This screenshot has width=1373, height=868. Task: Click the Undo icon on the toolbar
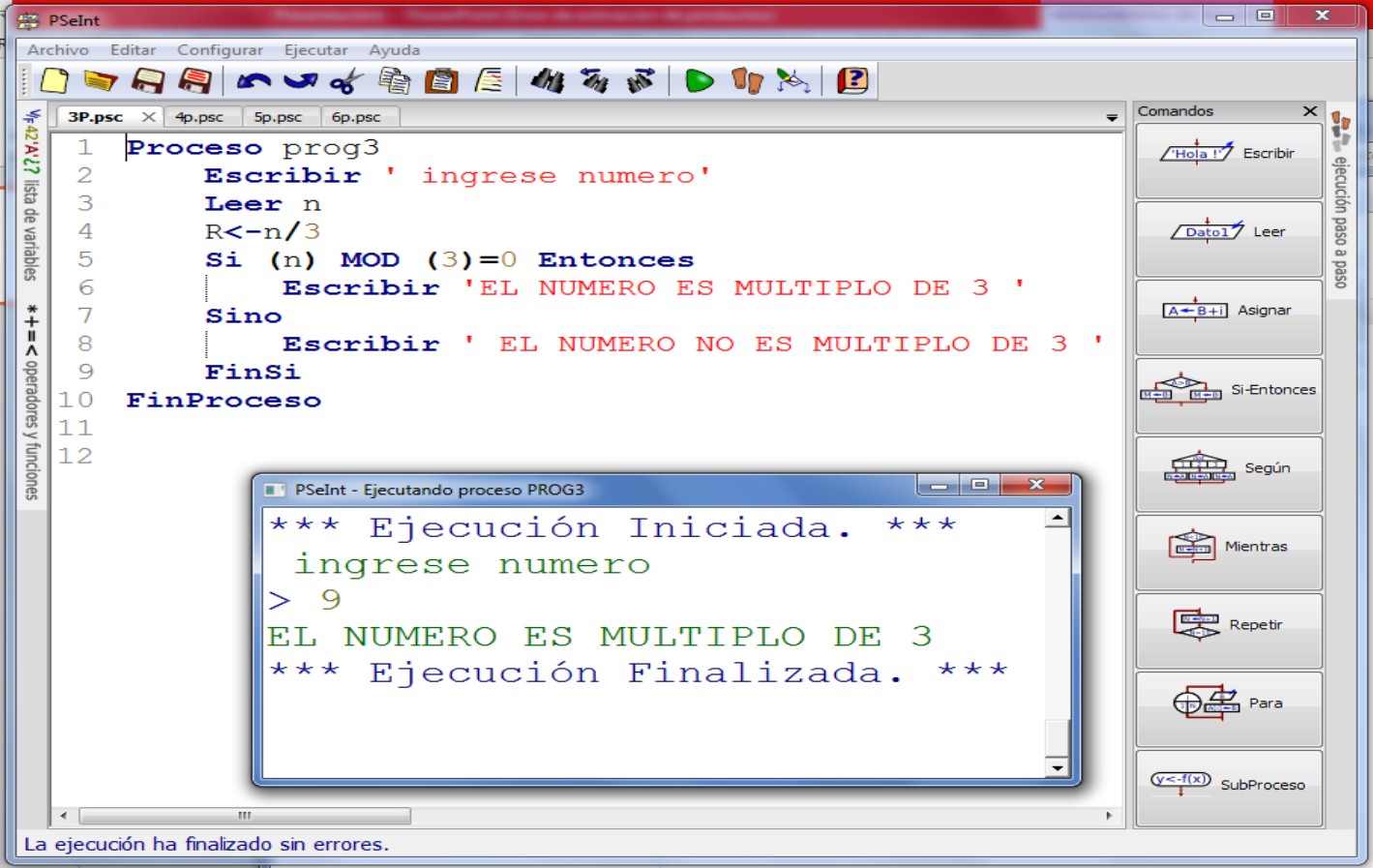point(256,80)
